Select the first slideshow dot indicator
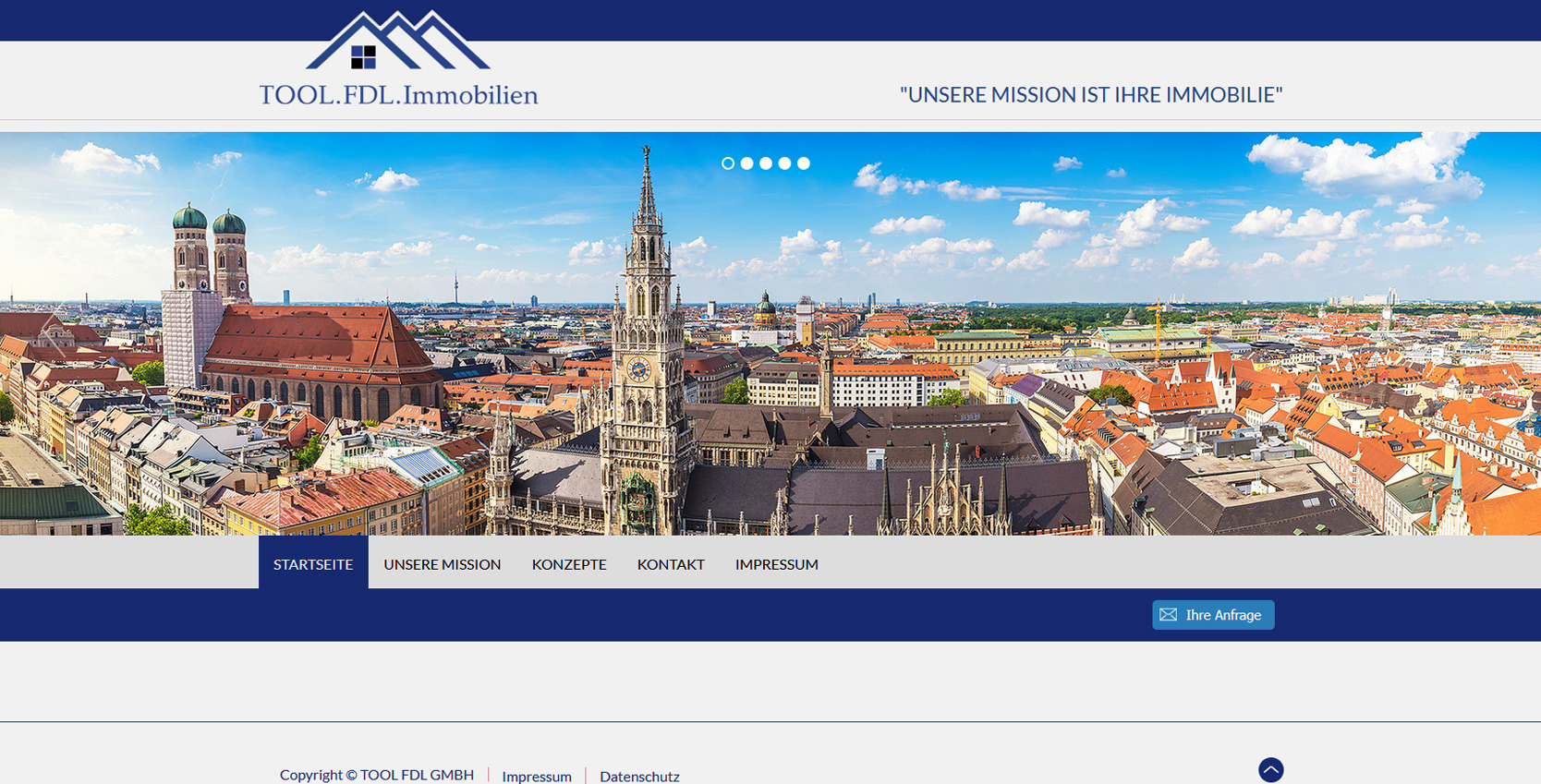The height and width of the screenshot is (784, 1541). point(728,163)
